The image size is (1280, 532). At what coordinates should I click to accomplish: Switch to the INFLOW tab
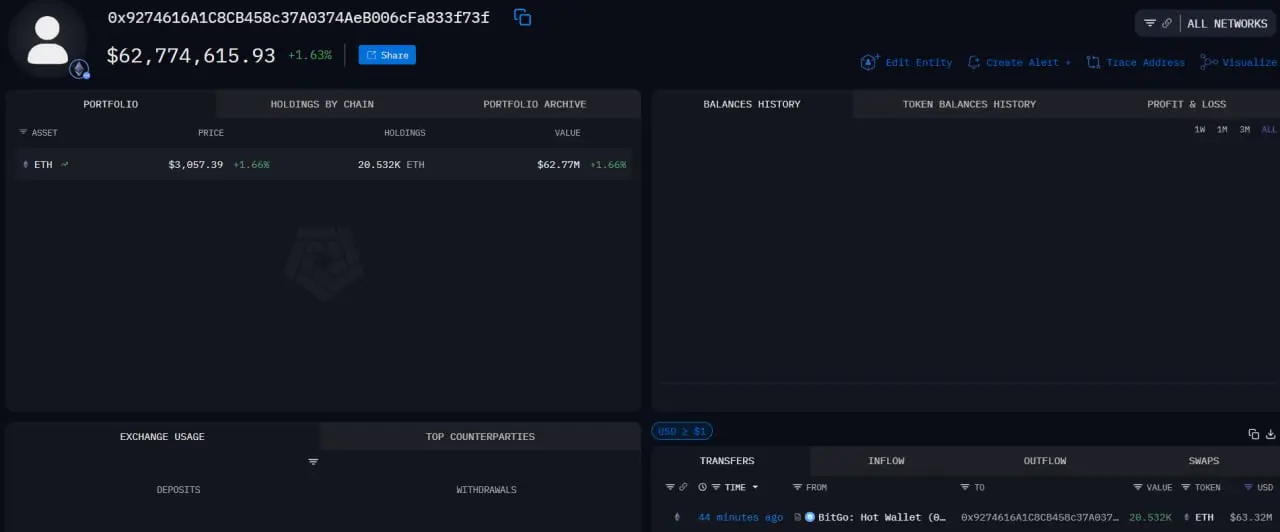886,461
